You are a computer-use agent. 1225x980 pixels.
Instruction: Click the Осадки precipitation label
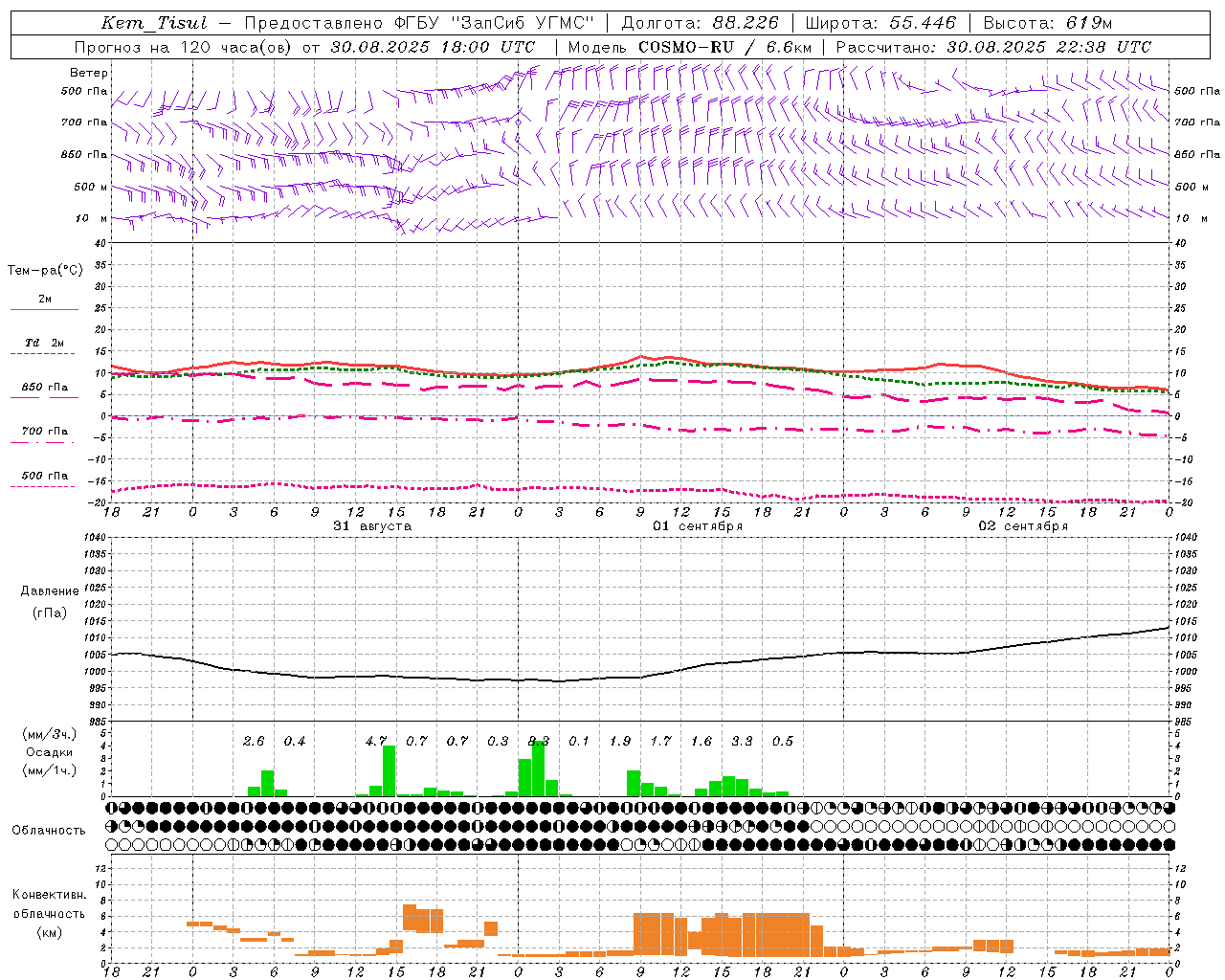pyautogui.click(x=49, y=752)
